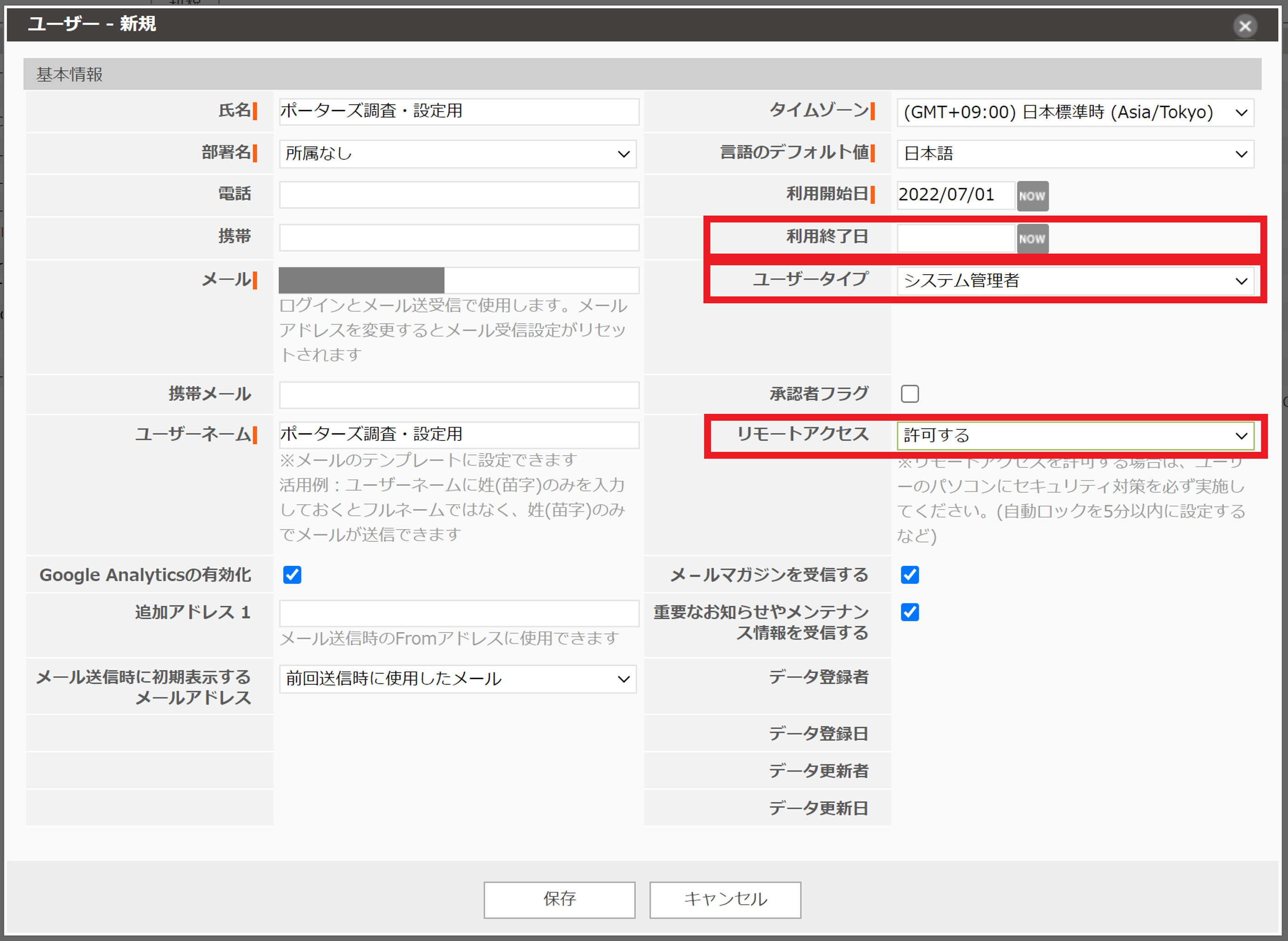Open 言語のデフォルト値 dropdown showing 日本語
The image size is (1288, 941).
pyautogui.click(x=1075, y=154)
